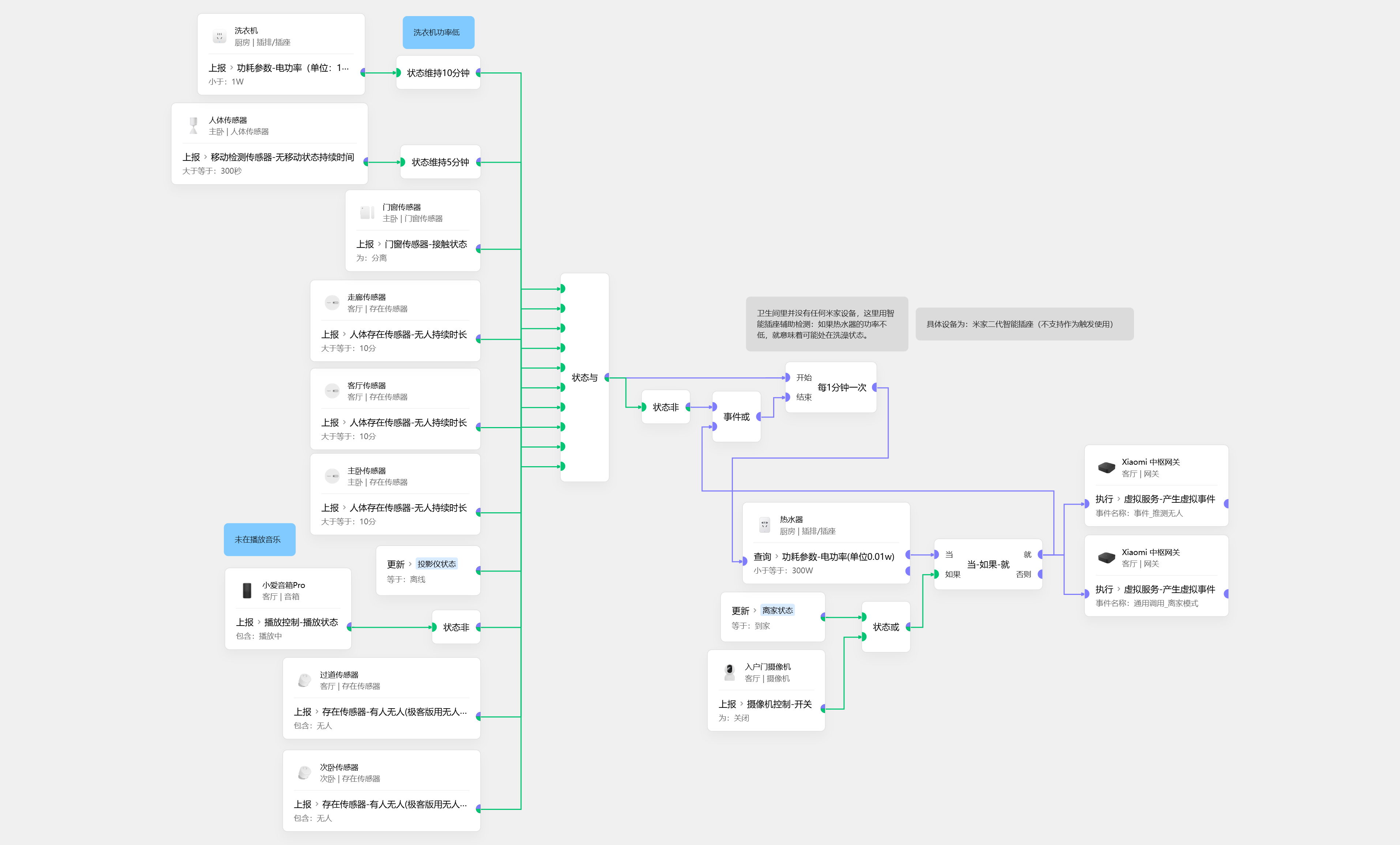Click the 热水器 socket icon

tap(764, 525)
